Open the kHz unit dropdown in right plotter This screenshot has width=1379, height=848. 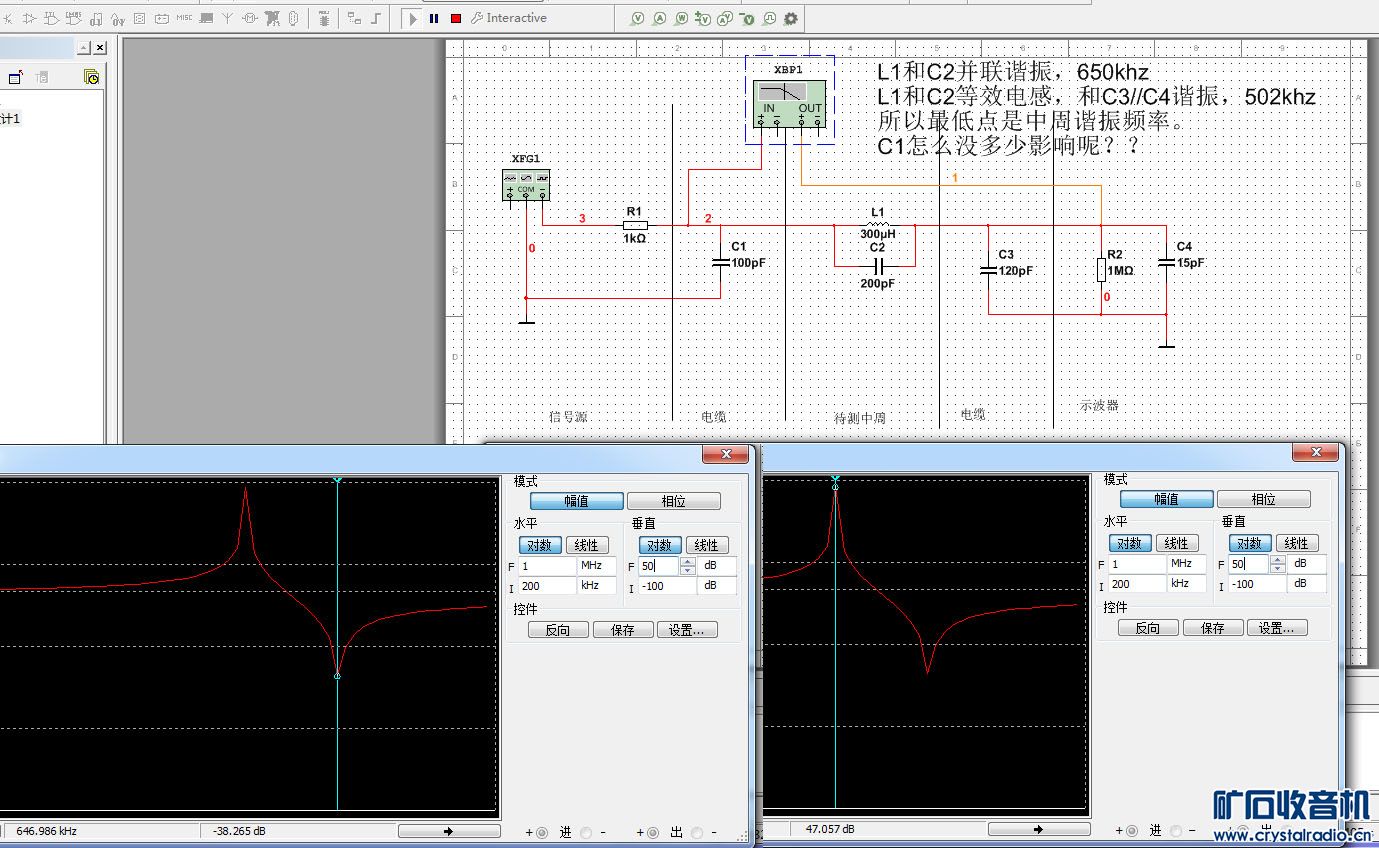tap(1187, 584)
